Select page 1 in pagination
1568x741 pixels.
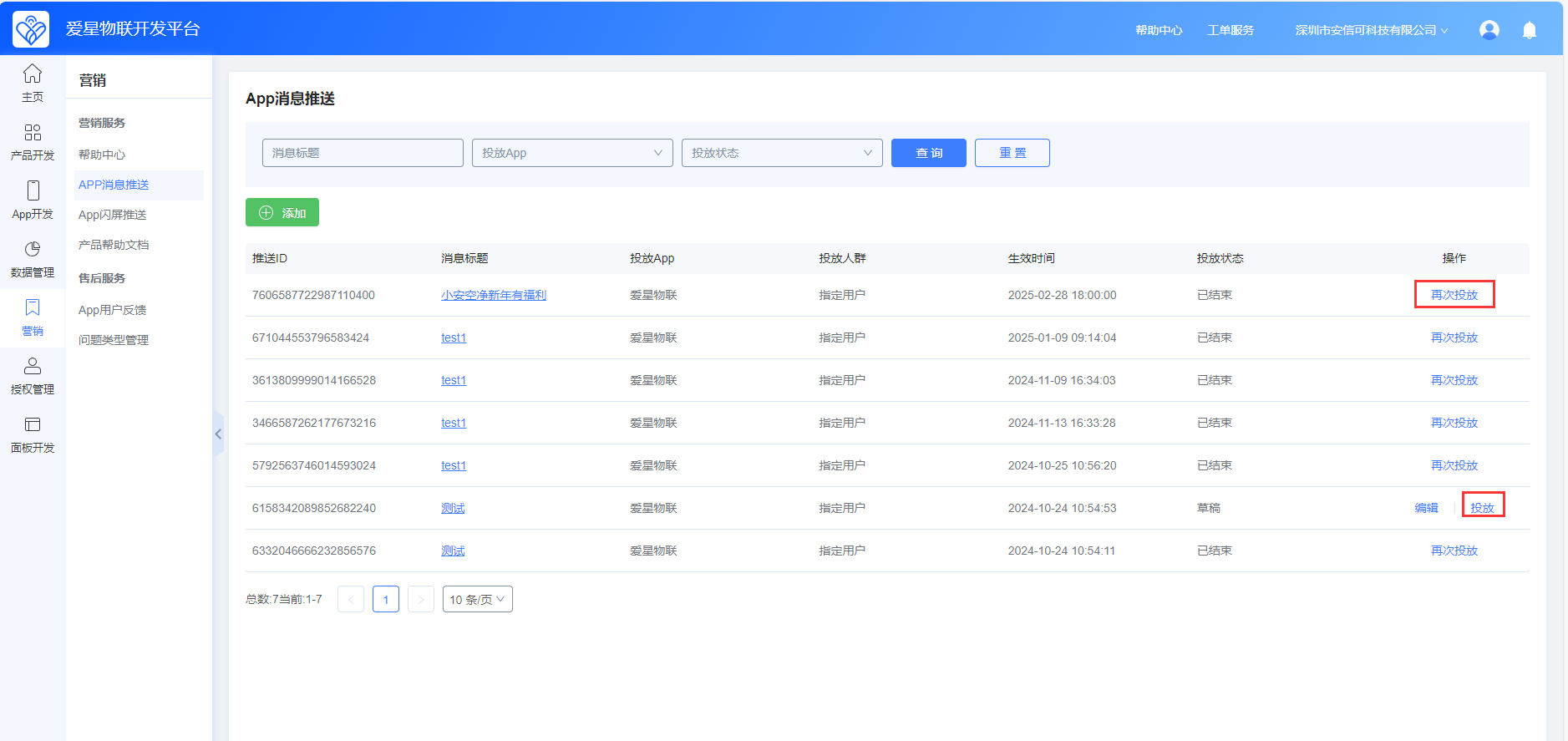point(386,599)
